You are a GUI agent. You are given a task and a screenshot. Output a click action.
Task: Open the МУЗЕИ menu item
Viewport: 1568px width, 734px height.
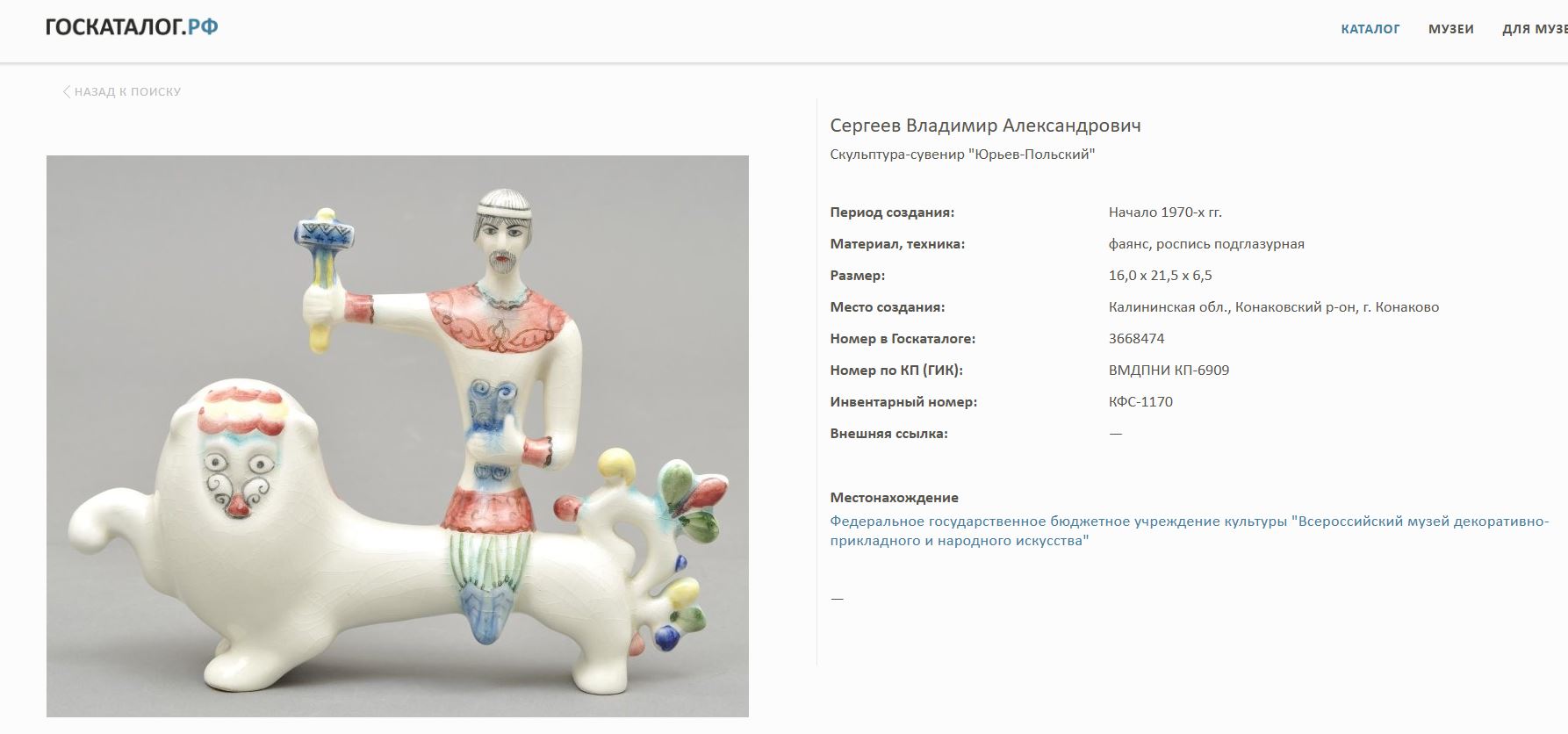tap(1450, 29)
